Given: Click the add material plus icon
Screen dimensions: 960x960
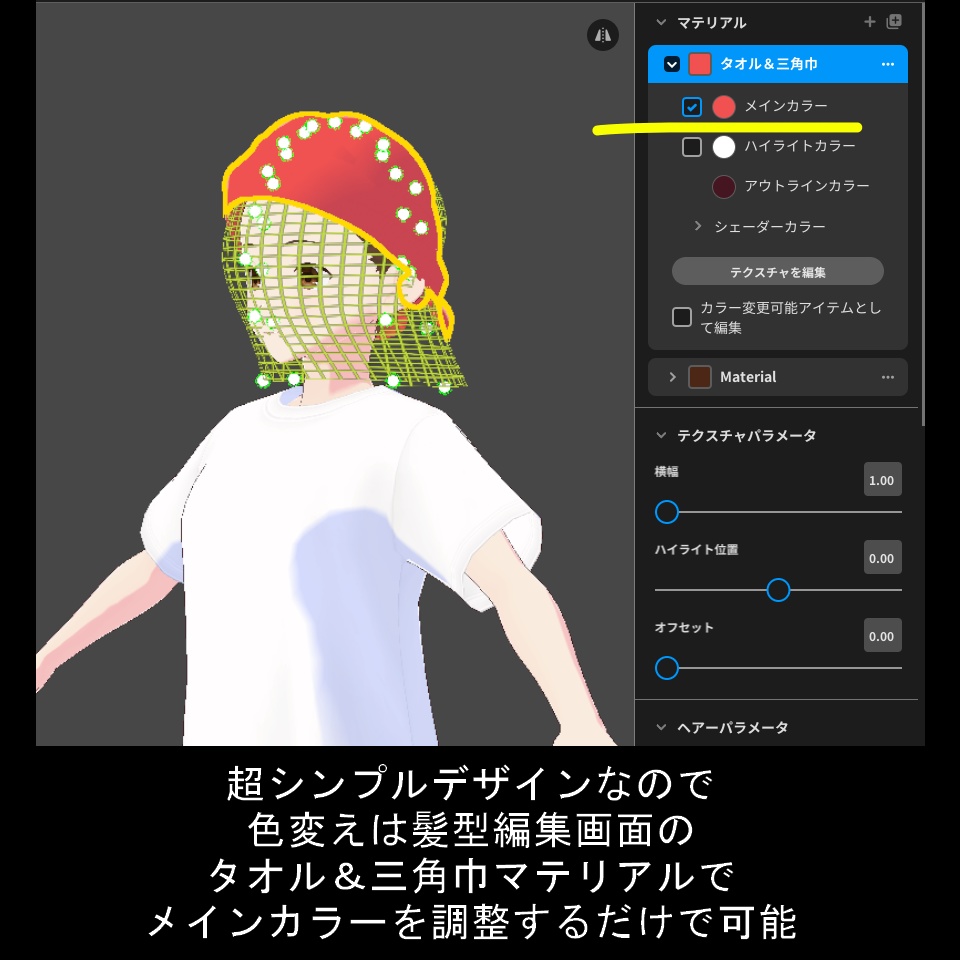Looking at the screenshot, I should [x=870, y=21].
